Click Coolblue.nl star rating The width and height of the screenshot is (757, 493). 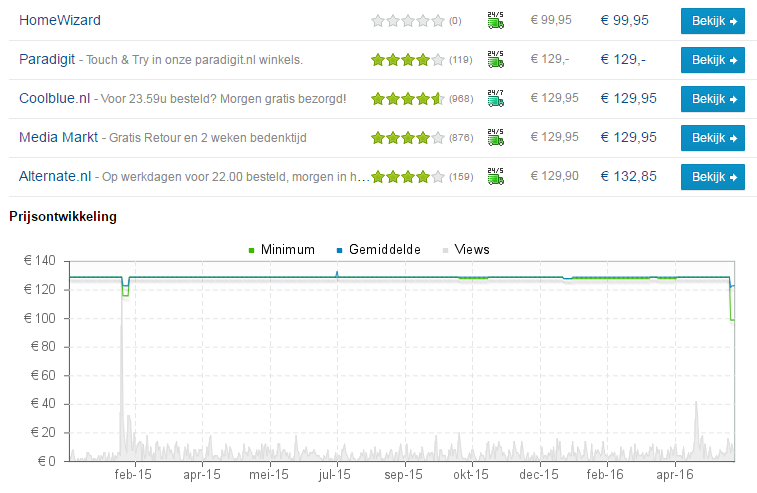tap(408, 99)
